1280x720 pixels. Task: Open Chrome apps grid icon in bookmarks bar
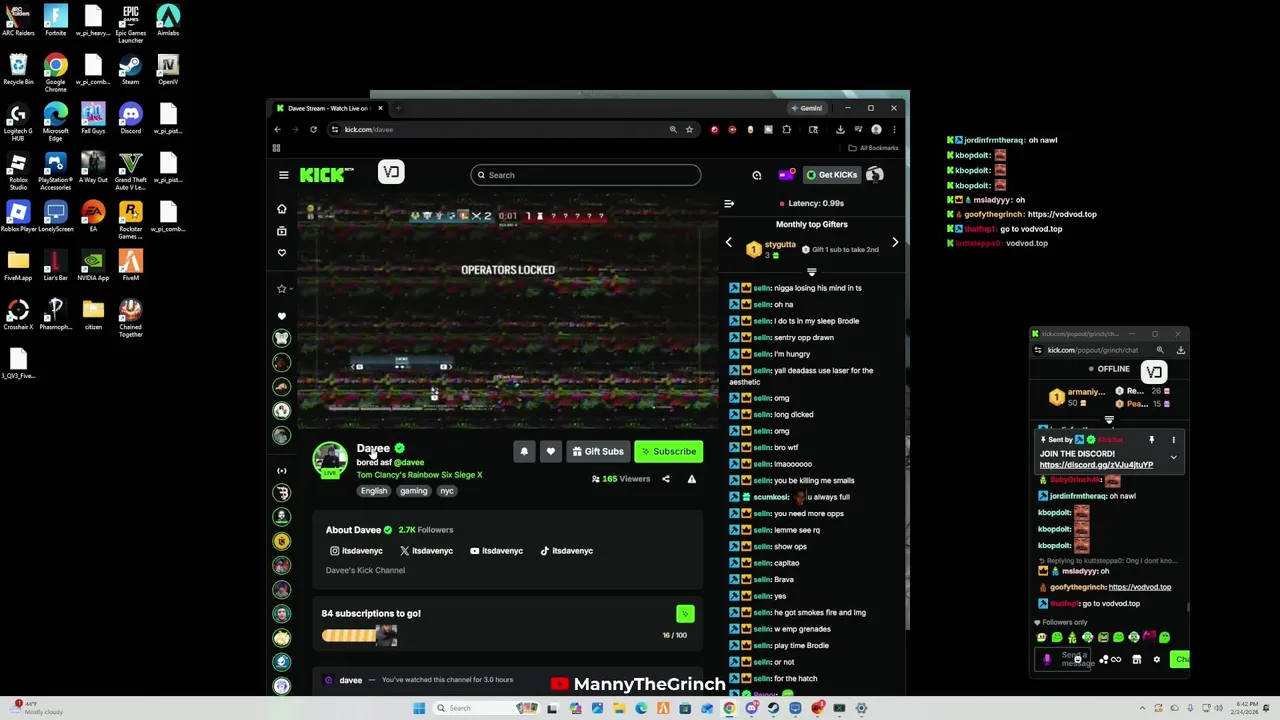pyautogui.click(x=276, y=148)
